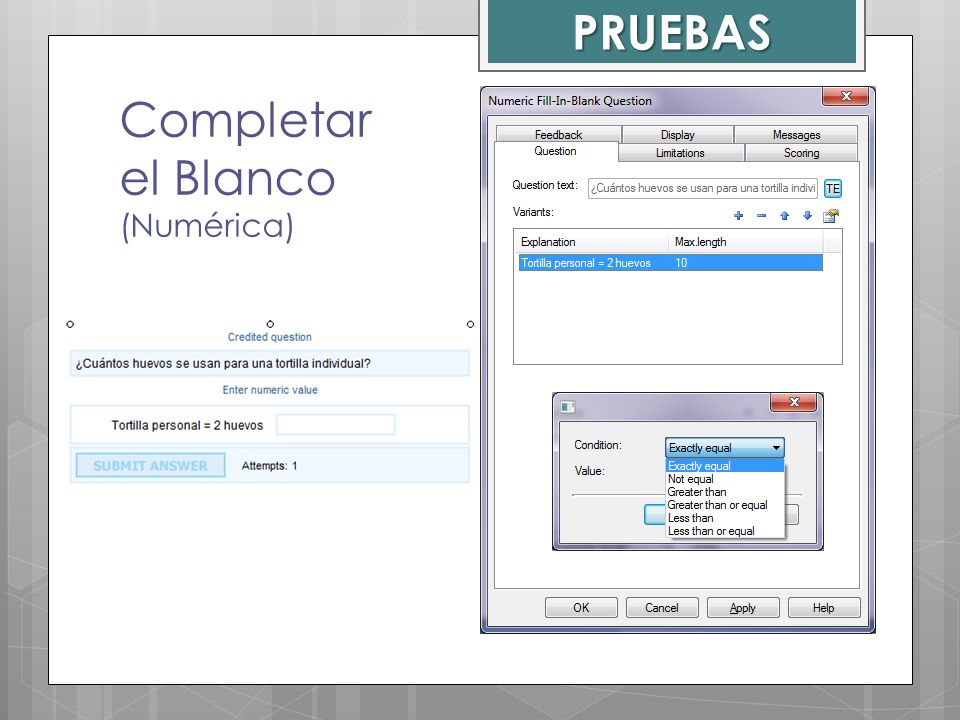Choose 'Greater than' condition option
The image size is (960, 720).
(x=725, y=492)
